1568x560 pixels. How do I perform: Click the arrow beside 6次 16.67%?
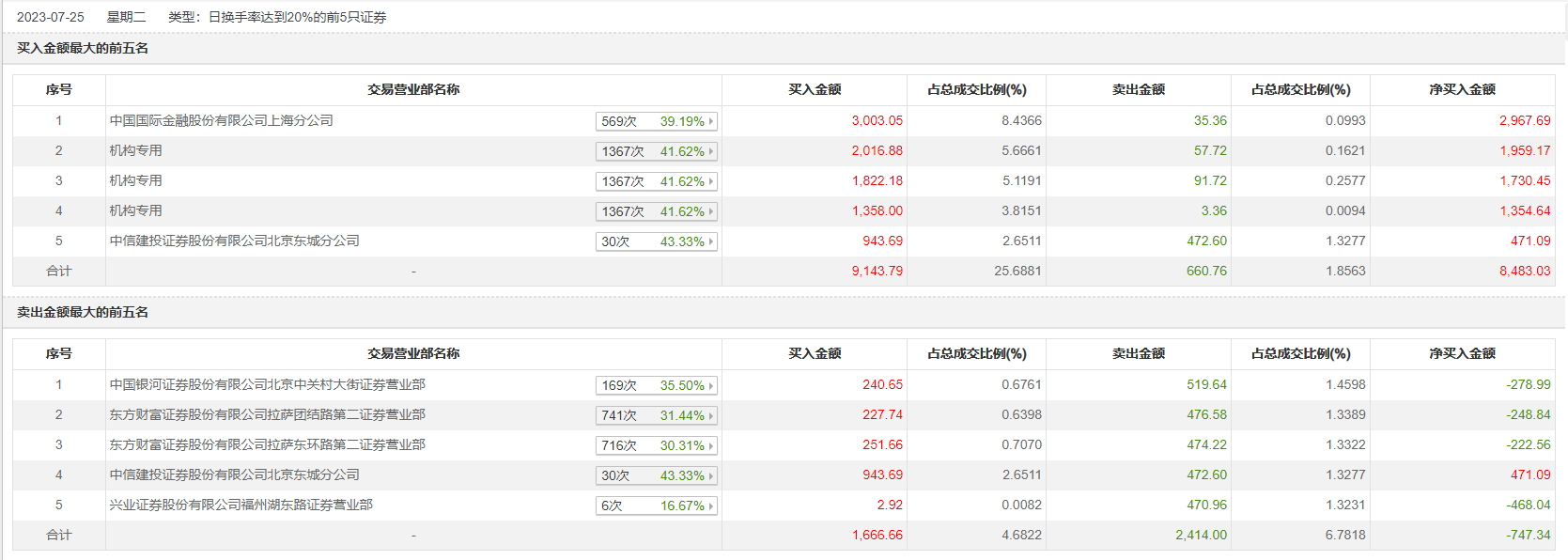(x=711, y=506)
